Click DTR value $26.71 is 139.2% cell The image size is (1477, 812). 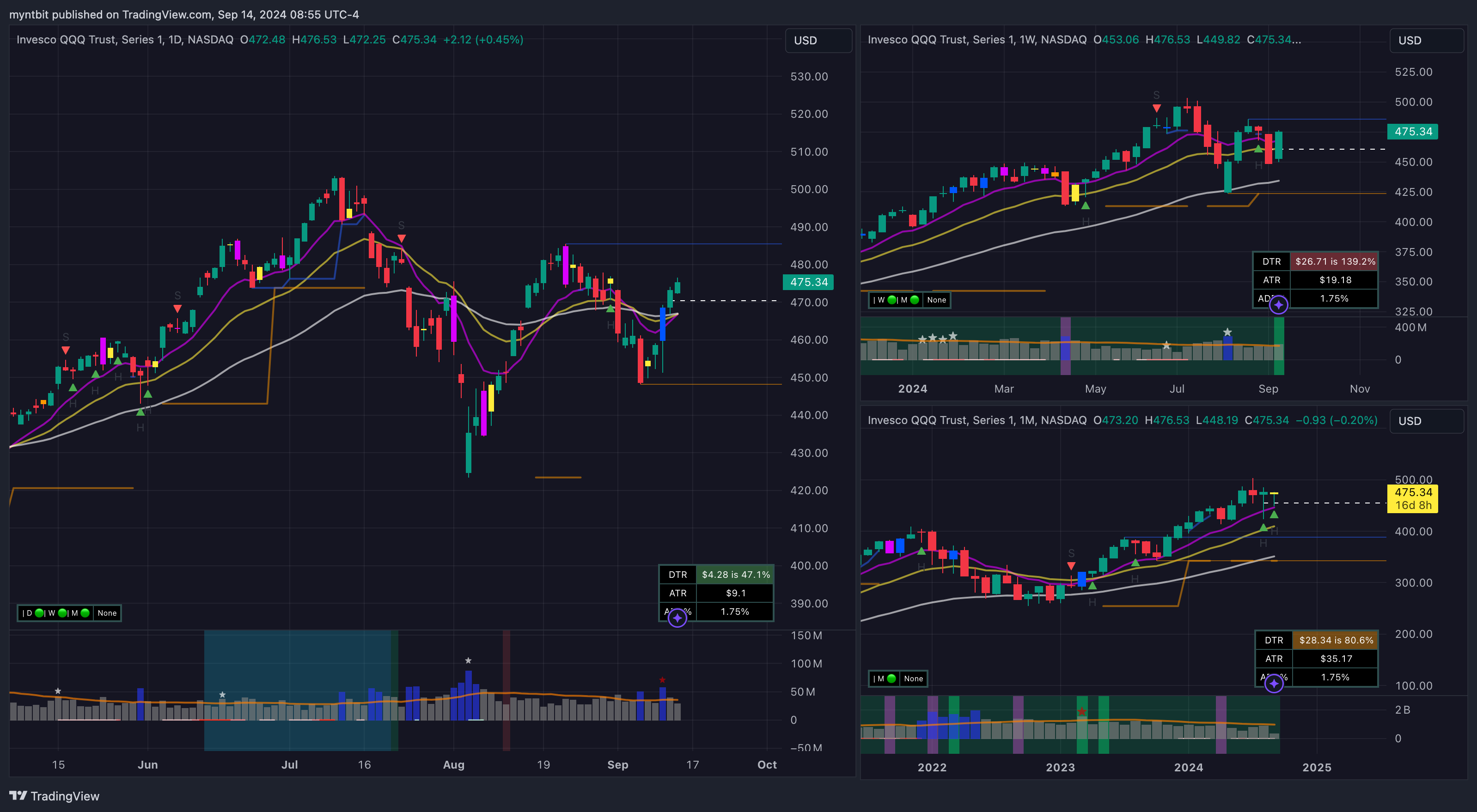[x=1335, y=261]
